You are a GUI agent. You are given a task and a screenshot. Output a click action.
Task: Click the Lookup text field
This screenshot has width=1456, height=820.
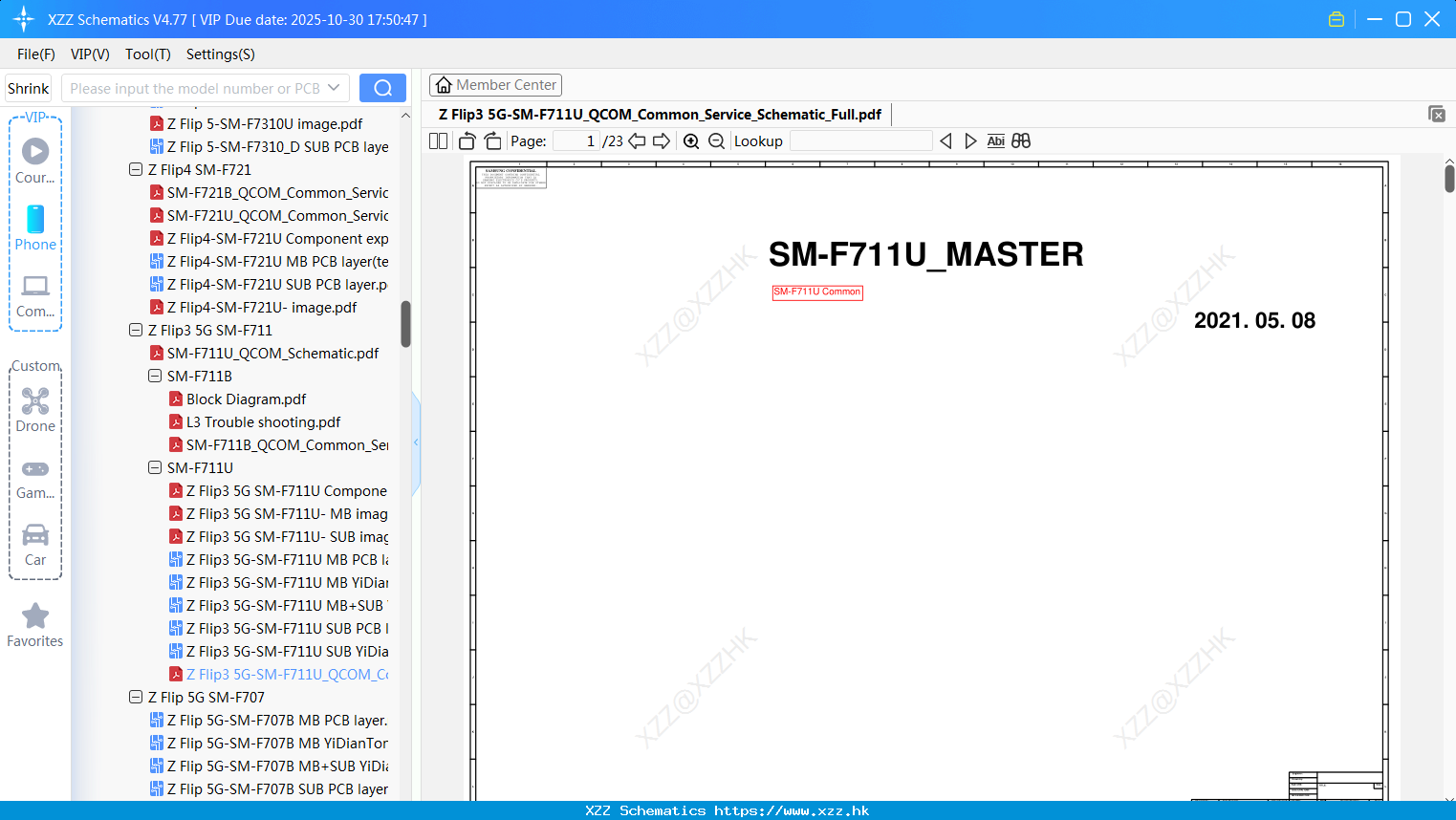(860, 140)
